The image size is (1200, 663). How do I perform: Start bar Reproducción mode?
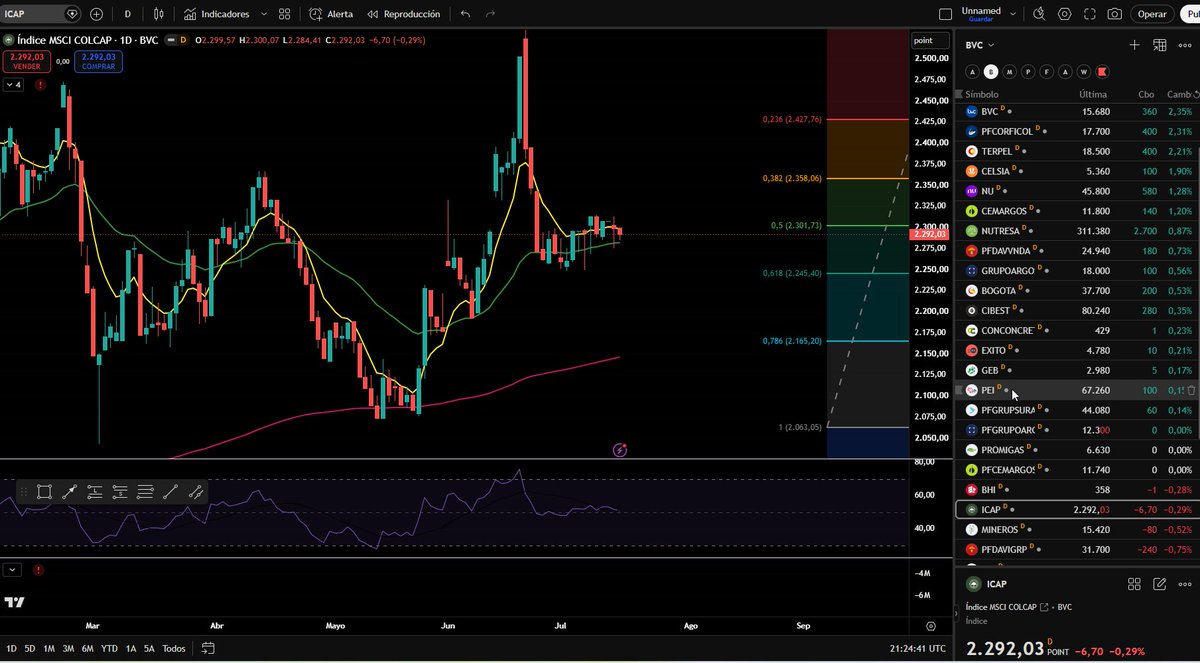403,14
